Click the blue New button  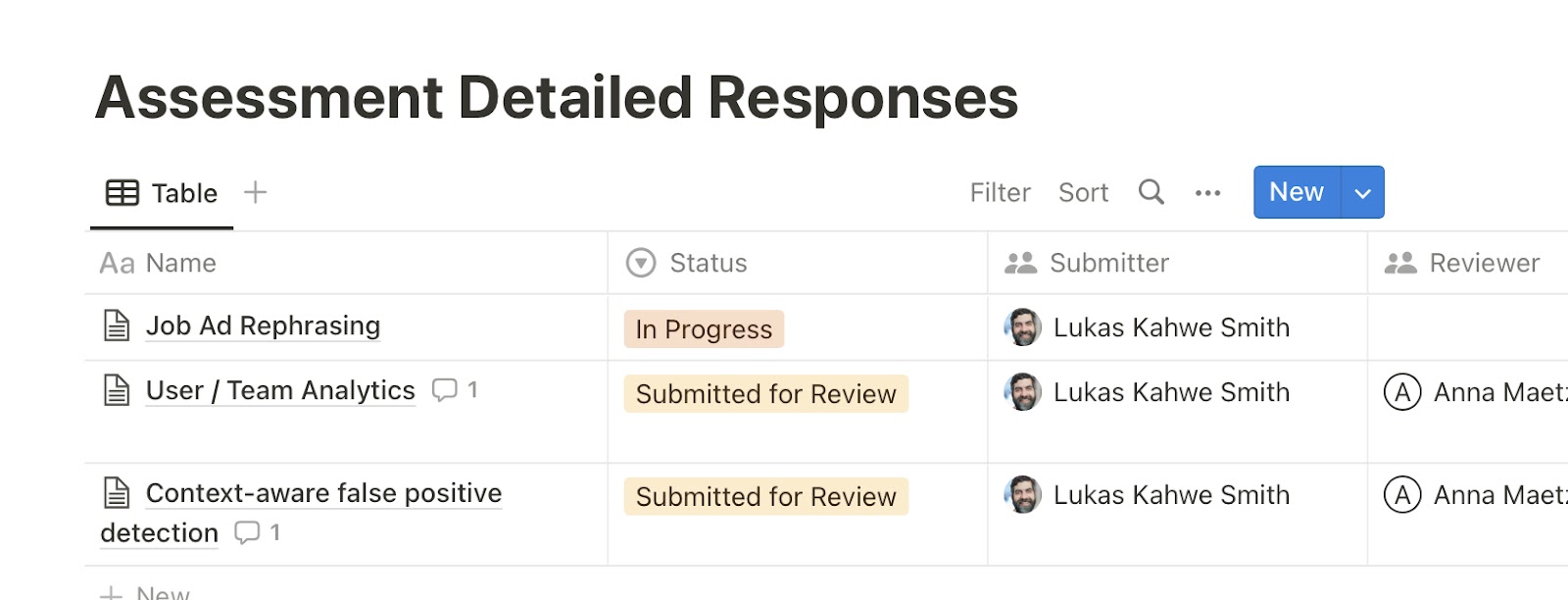pyautogui.click(x=1296, y=192)
